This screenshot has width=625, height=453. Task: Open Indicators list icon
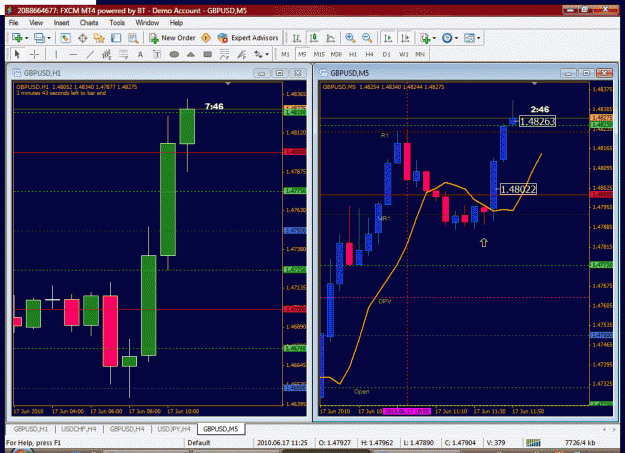[x=425, y=38]
